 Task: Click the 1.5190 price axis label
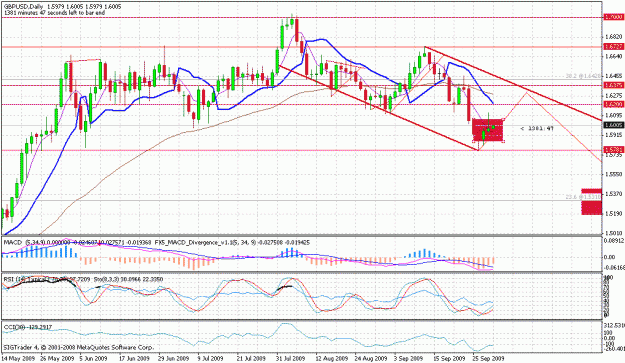click(613, 214)
